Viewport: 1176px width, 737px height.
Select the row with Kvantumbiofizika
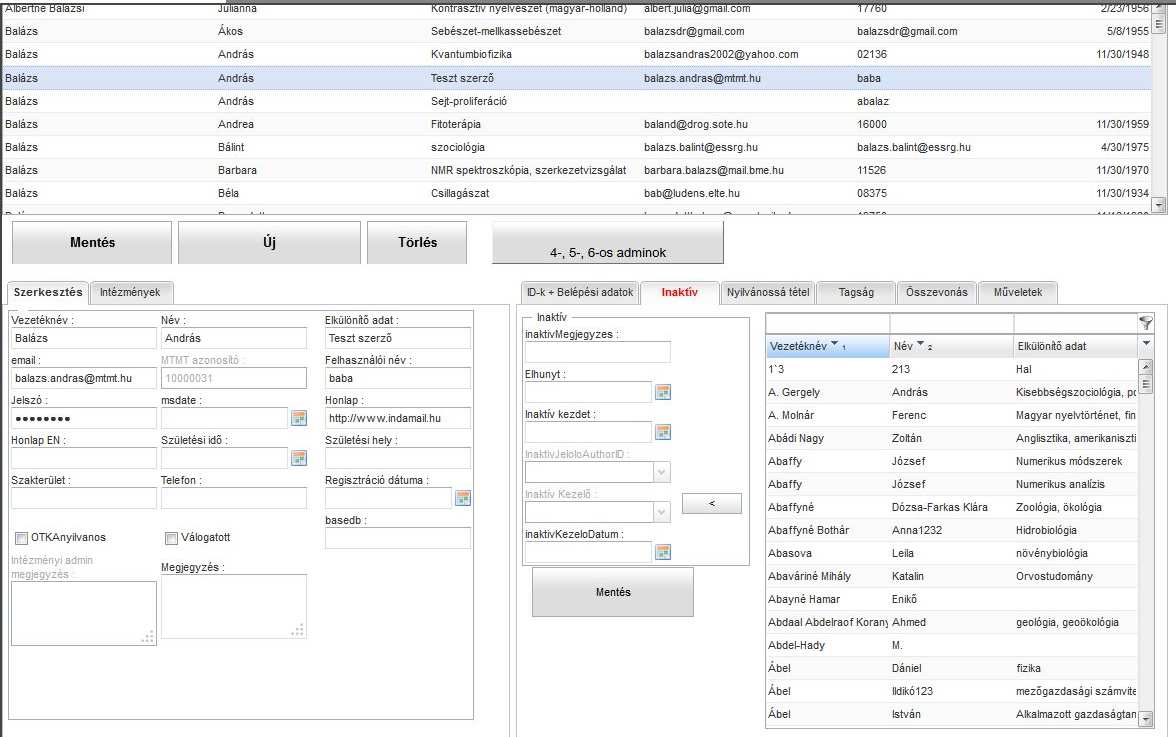577,54
